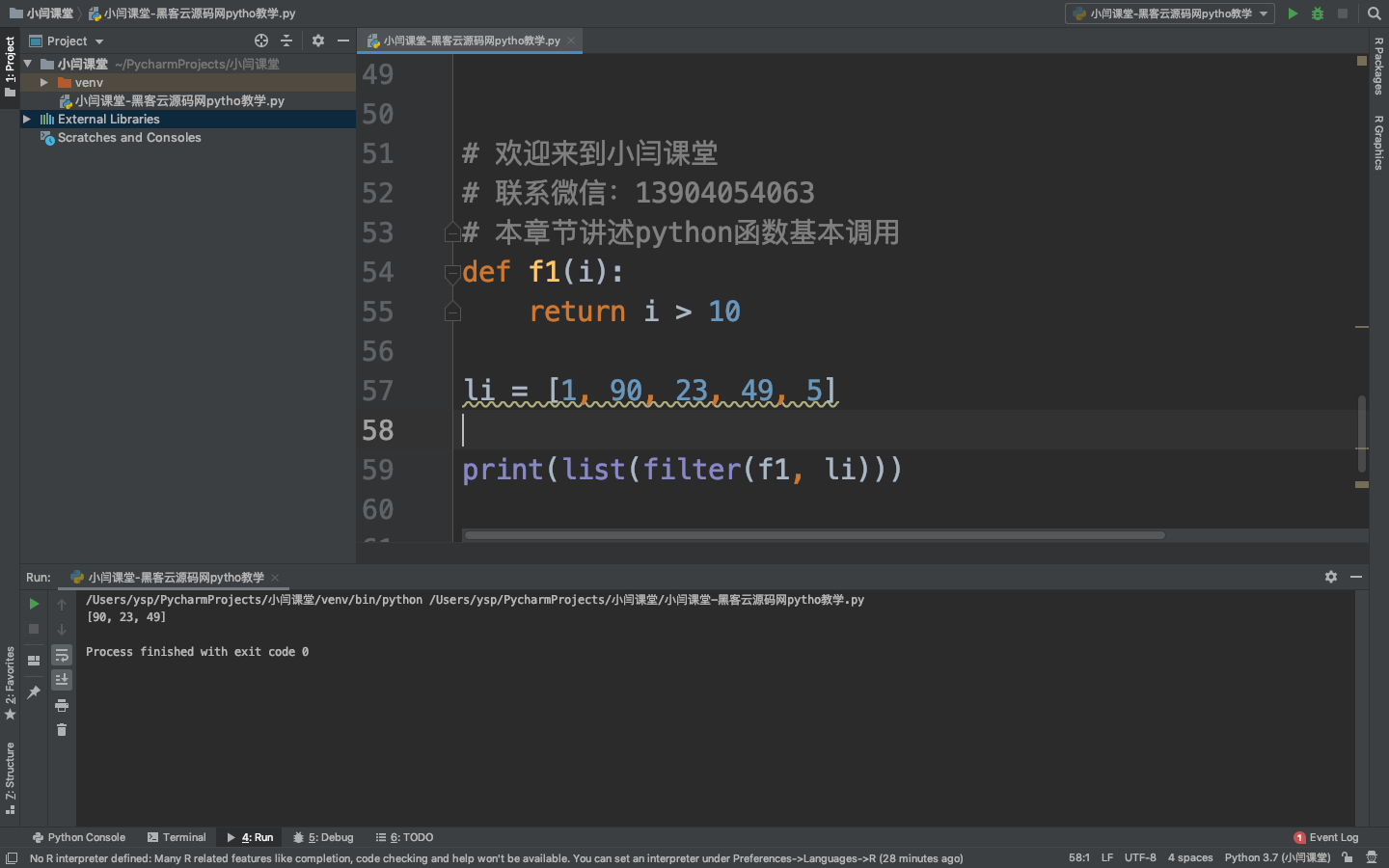Viewport: 1389px width, 868px height.
Task: Open the run configuration dropdown
Action: (1170, 14)
